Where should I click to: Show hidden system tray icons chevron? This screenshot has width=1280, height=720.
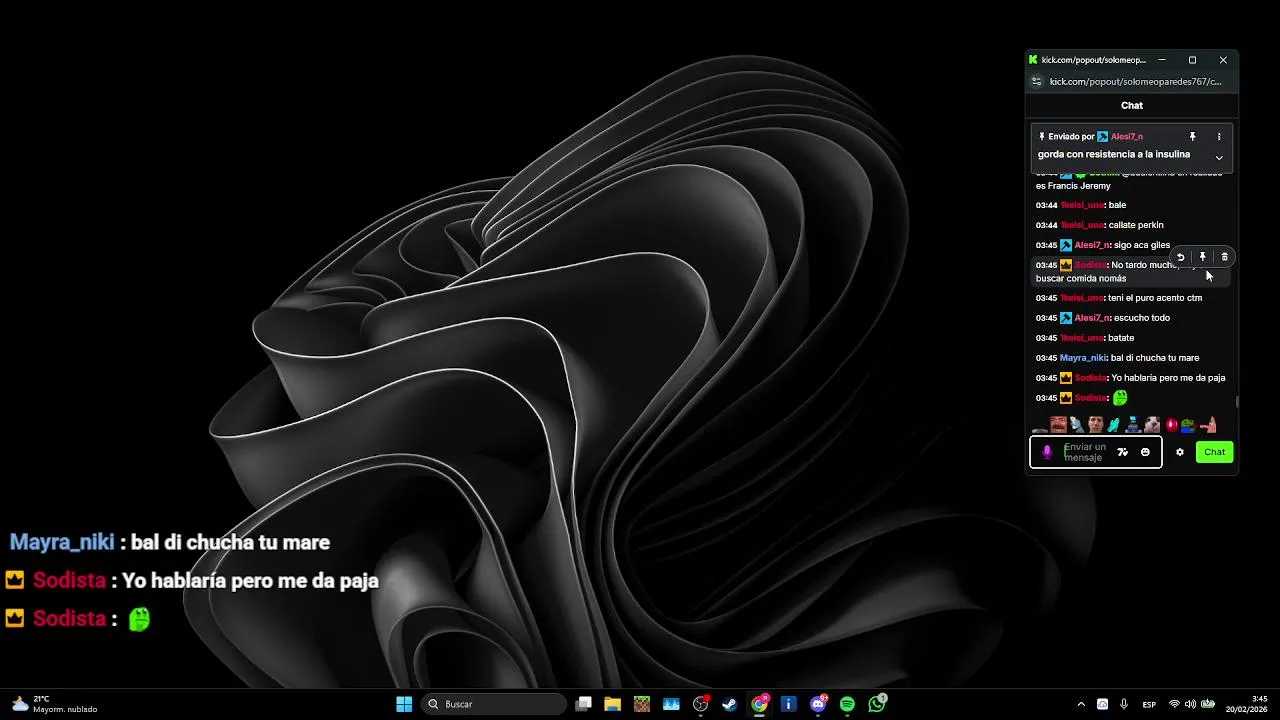[x=1081, y=704]
